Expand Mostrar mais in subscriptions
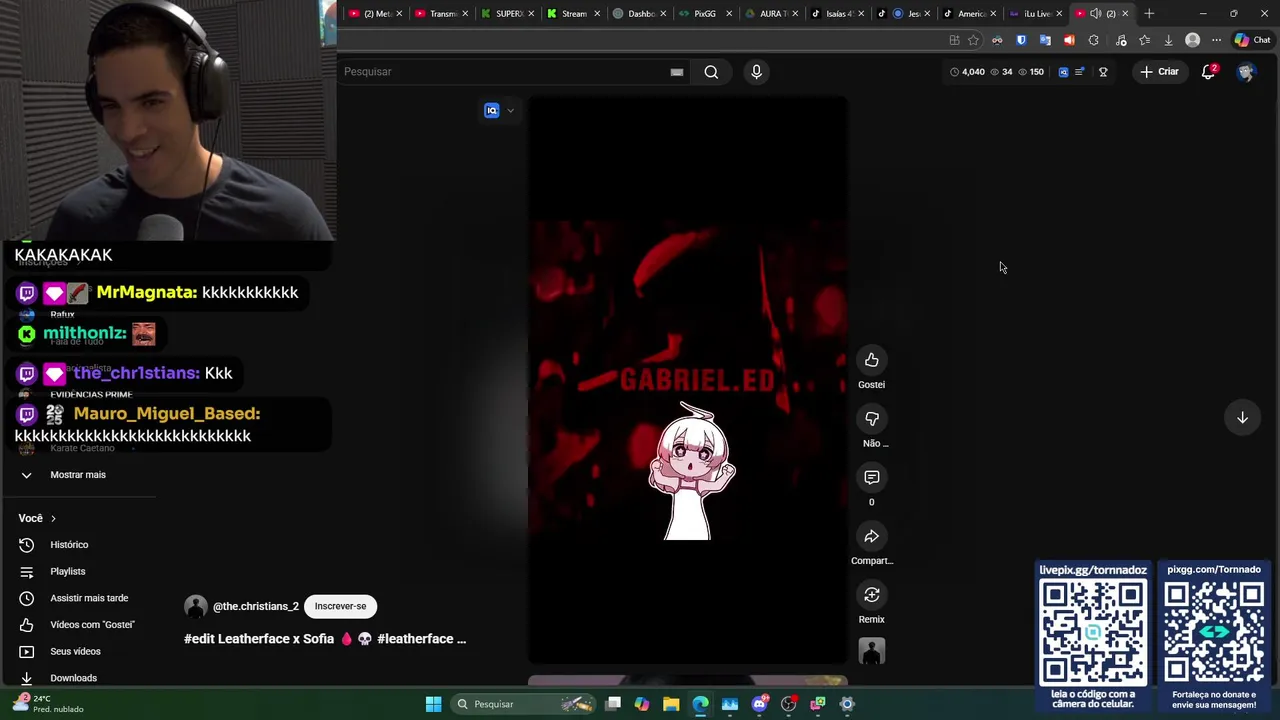The image size is (1280, 720). [77, 475]
